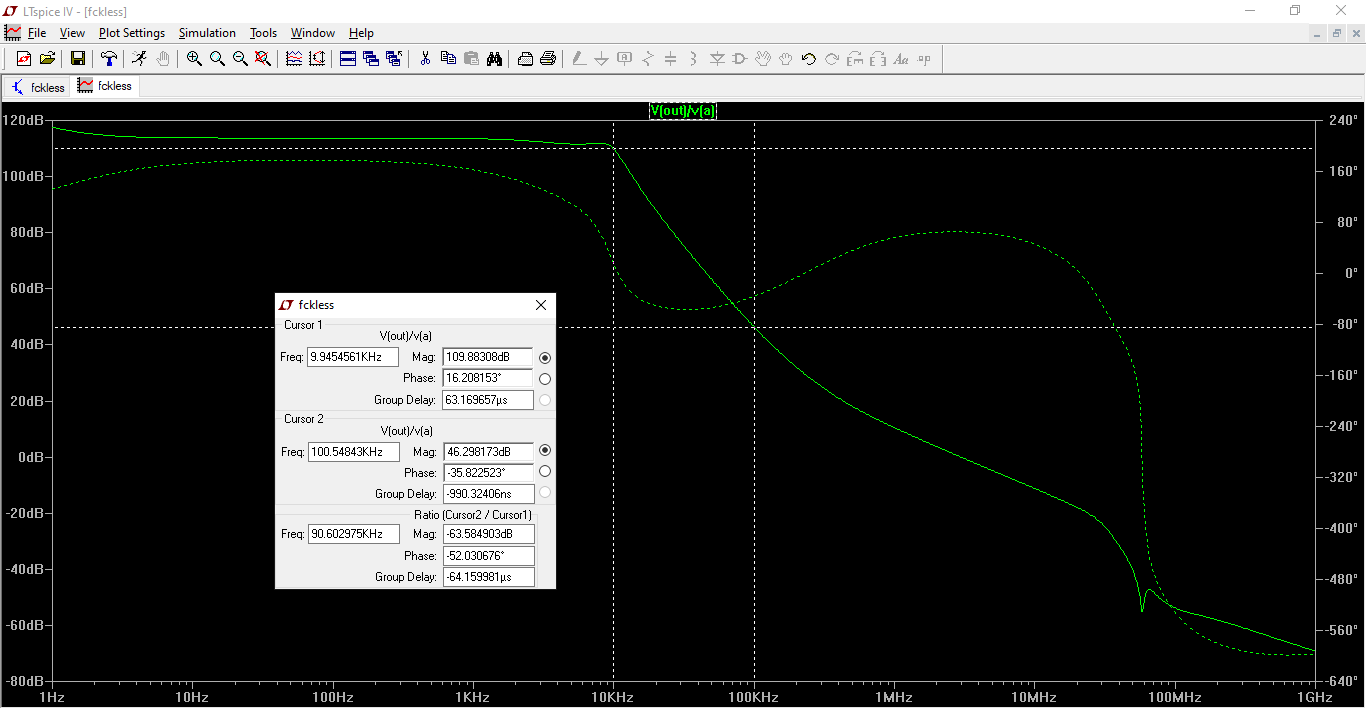
Task: Click the Print Setup icon
Action: coord(525,59)
